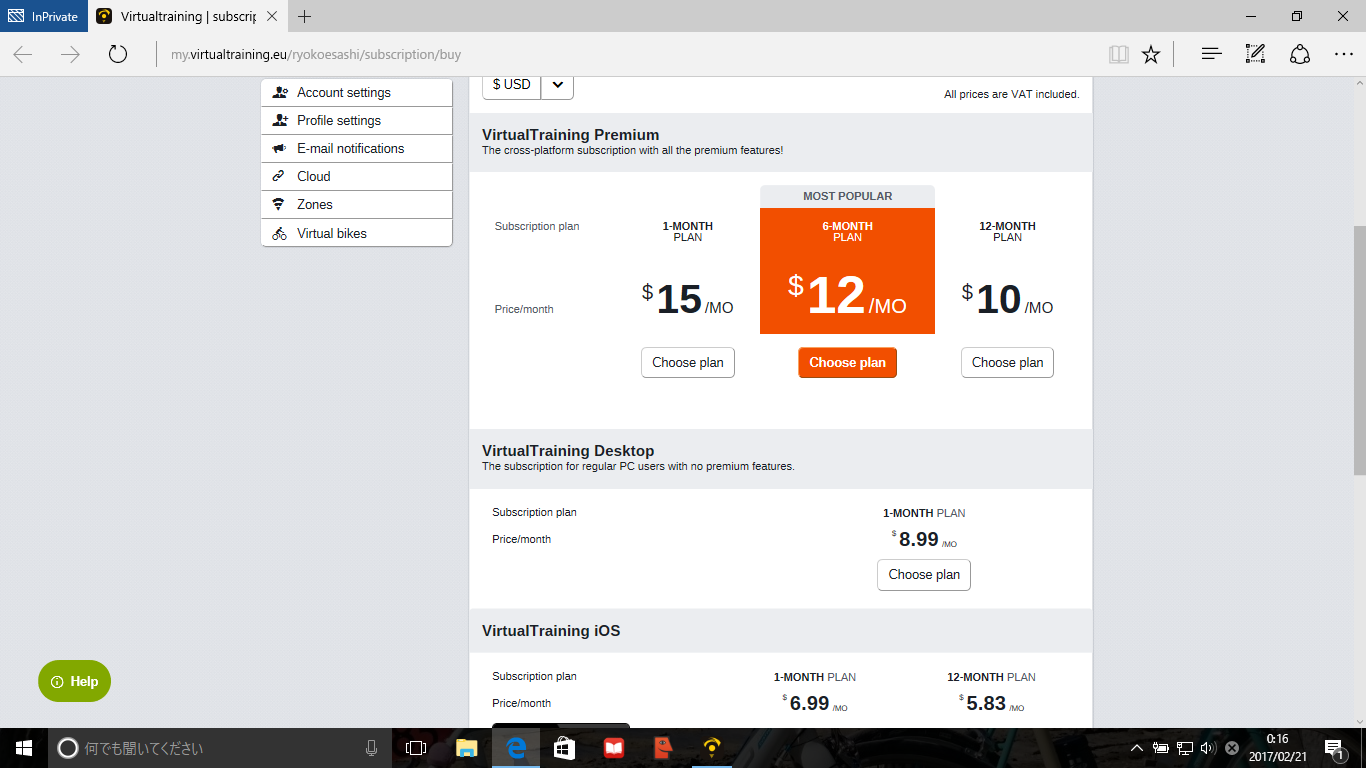Open Edge More actions ellipsis
Screen dimensions: 1366x768
tap(1344, 54)
